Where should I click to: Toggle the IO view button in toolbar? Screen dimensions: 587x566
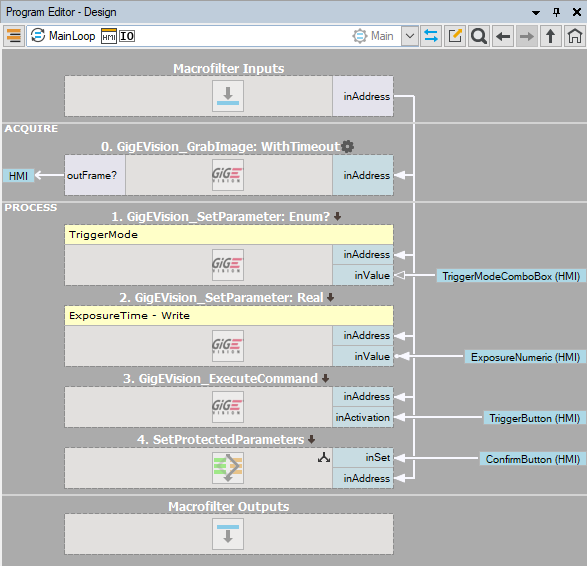click(x=127, y=36)
